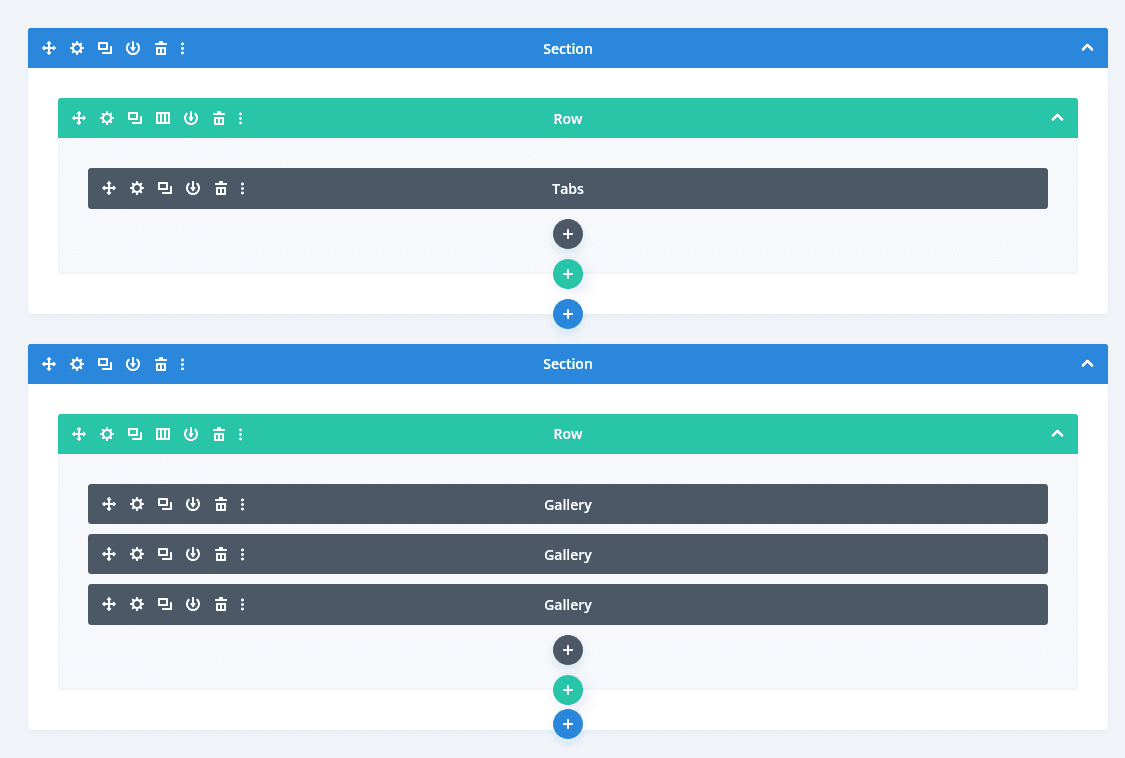Open settings for the Tabs module
Screen dimensions: 1125x758
point(137,188)
